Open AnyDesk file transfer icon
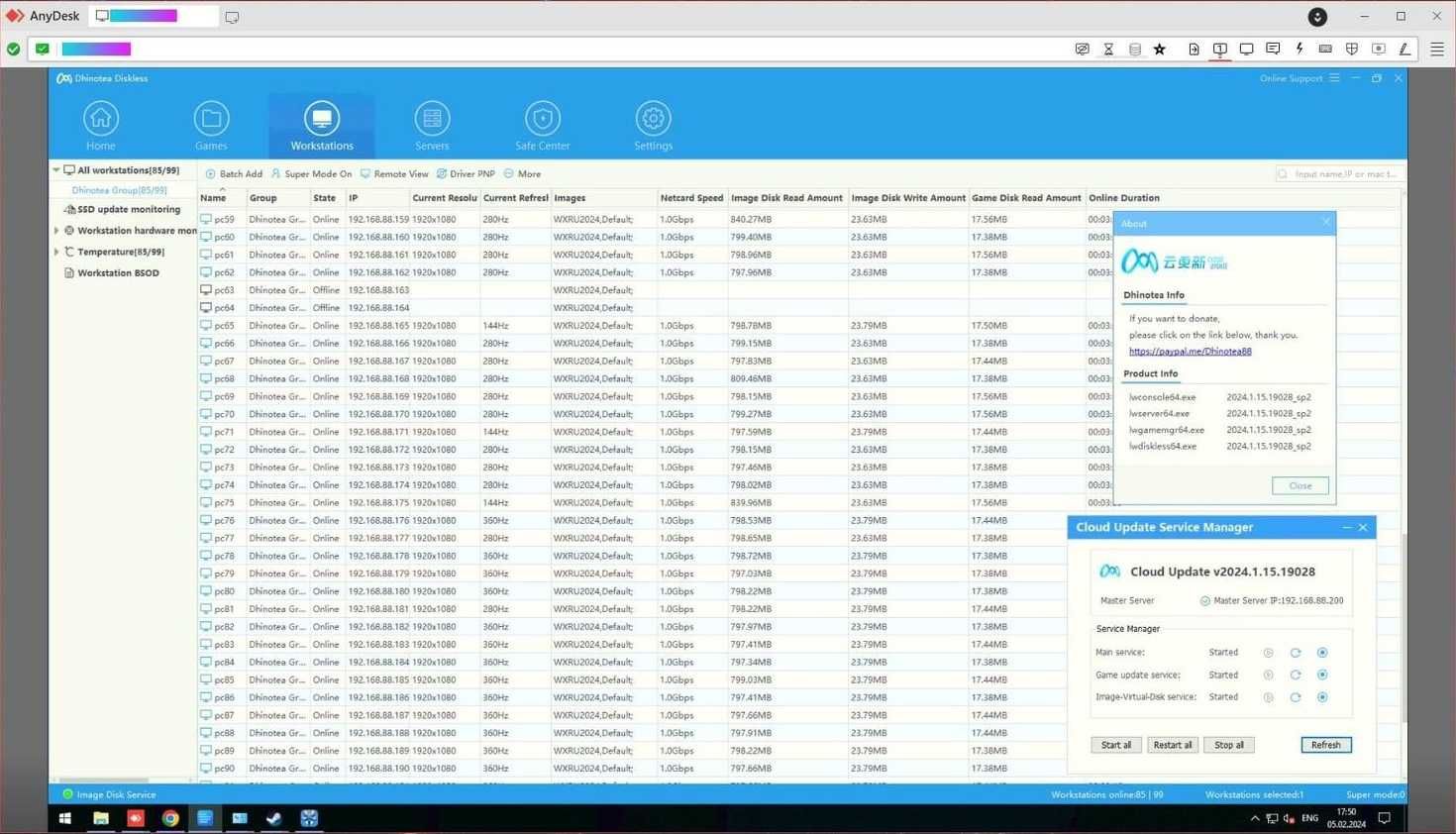This screenshot has height=834, width=1456. point(1194,49)
